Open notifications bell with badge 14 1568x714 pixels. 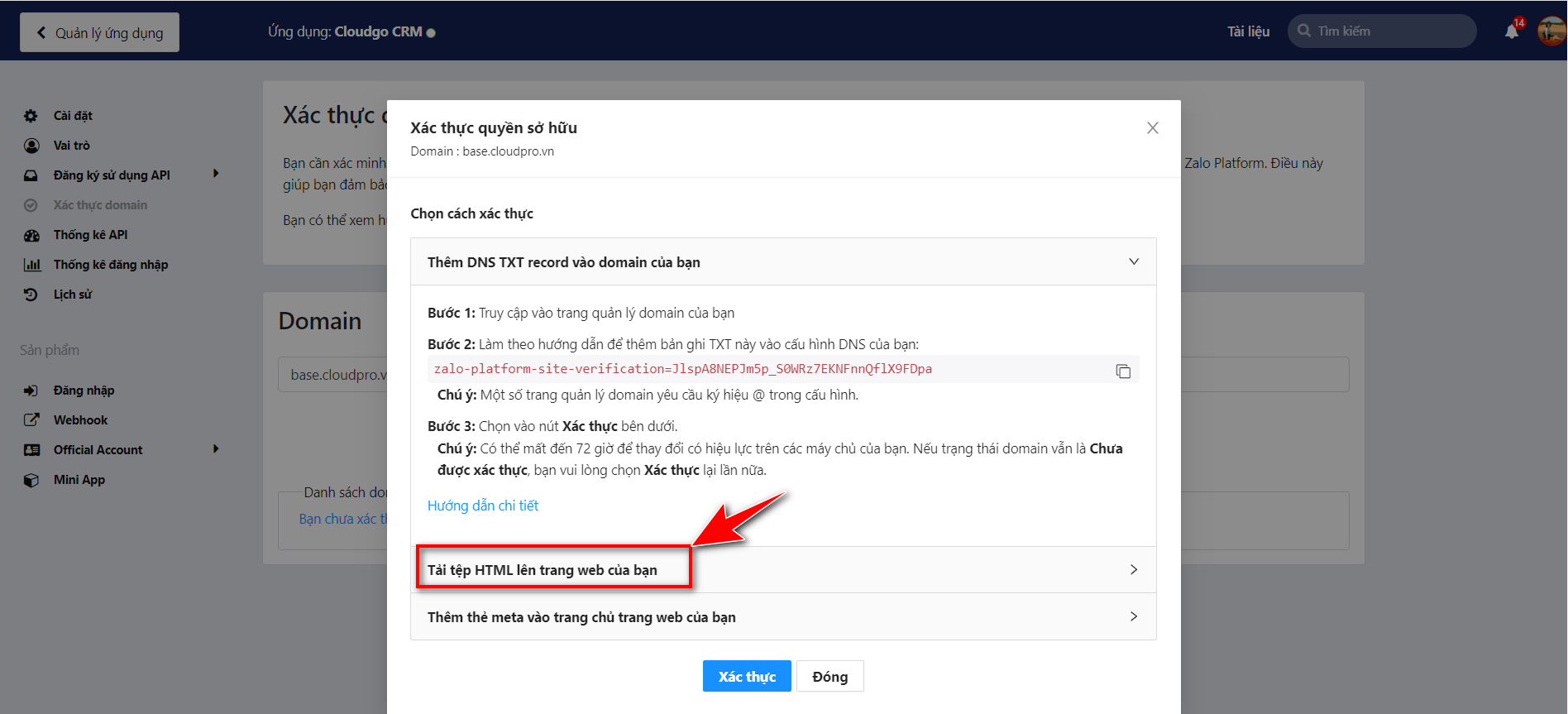[x=1513, y=31]
